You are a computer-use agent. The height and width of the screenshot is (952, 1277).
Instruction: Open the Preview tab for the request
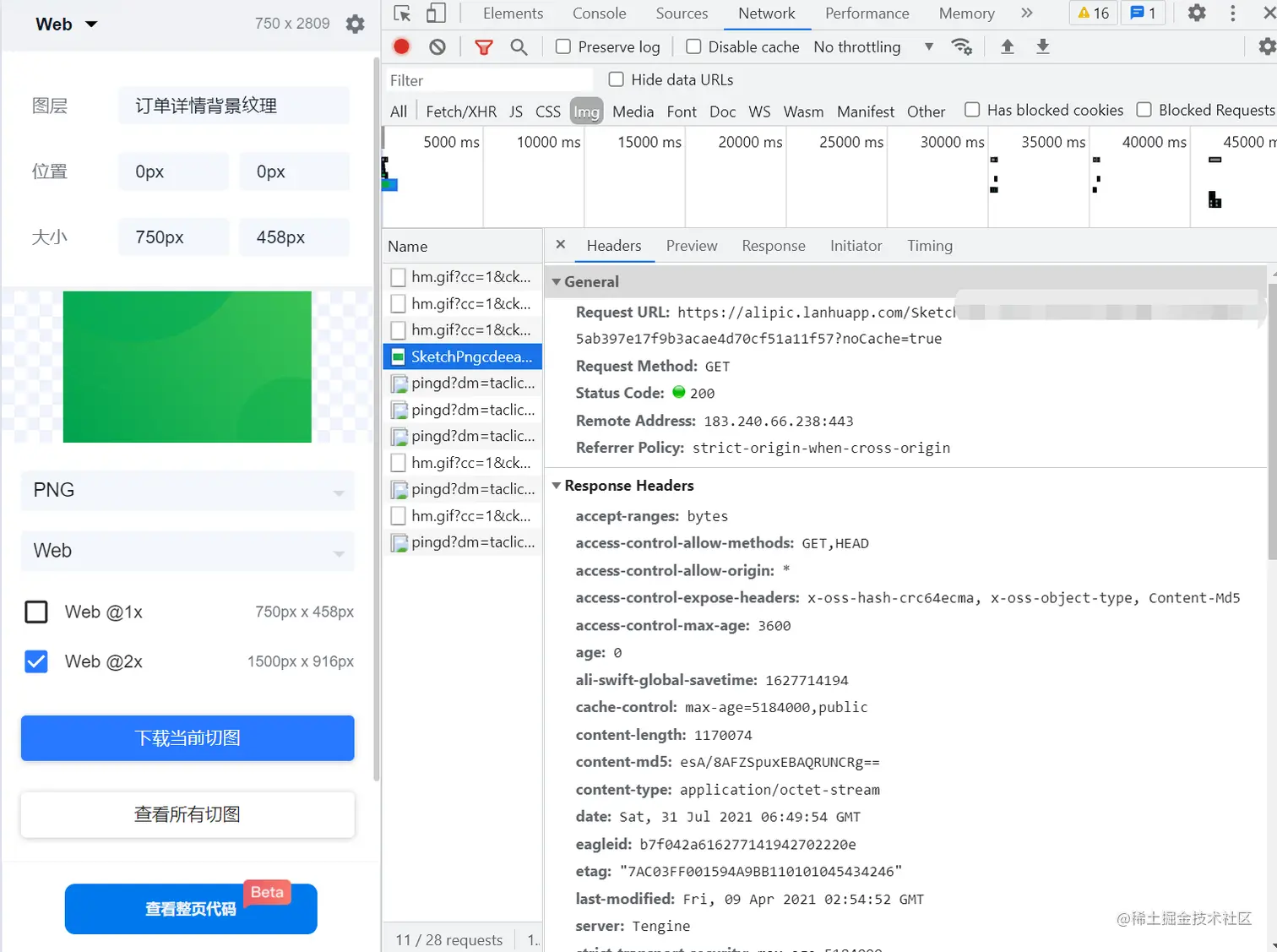[x=691, y=246]
